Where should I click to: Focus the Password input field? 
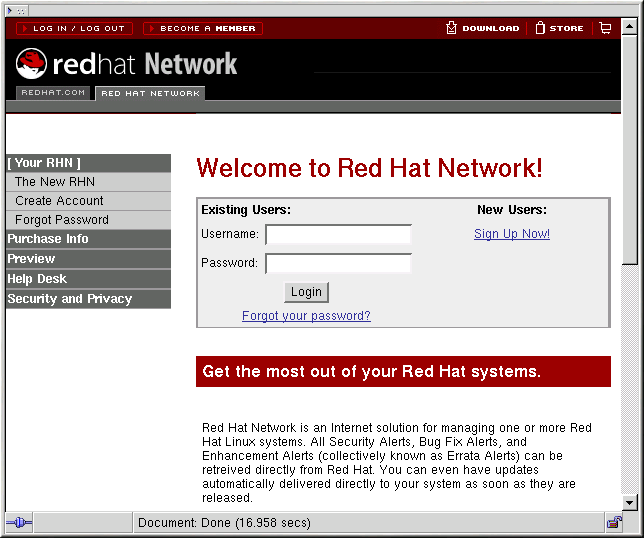pos(338,263)
